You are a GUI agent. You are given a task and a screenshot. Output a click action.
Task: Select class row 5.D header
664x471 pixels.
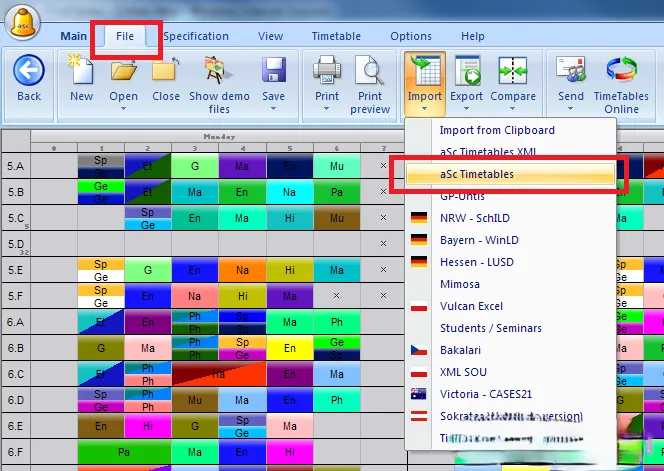click(x=16, y=244)
